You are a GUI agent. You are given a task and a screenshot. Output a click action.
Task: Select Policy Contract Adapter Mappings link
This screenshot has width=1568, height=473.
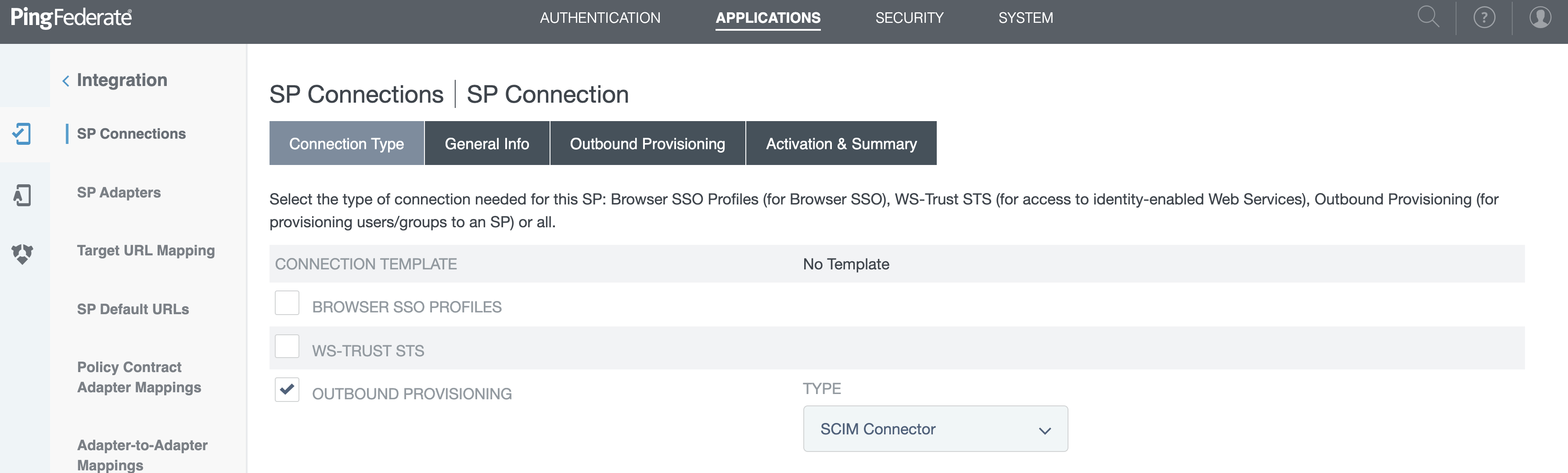coord(139,377)
